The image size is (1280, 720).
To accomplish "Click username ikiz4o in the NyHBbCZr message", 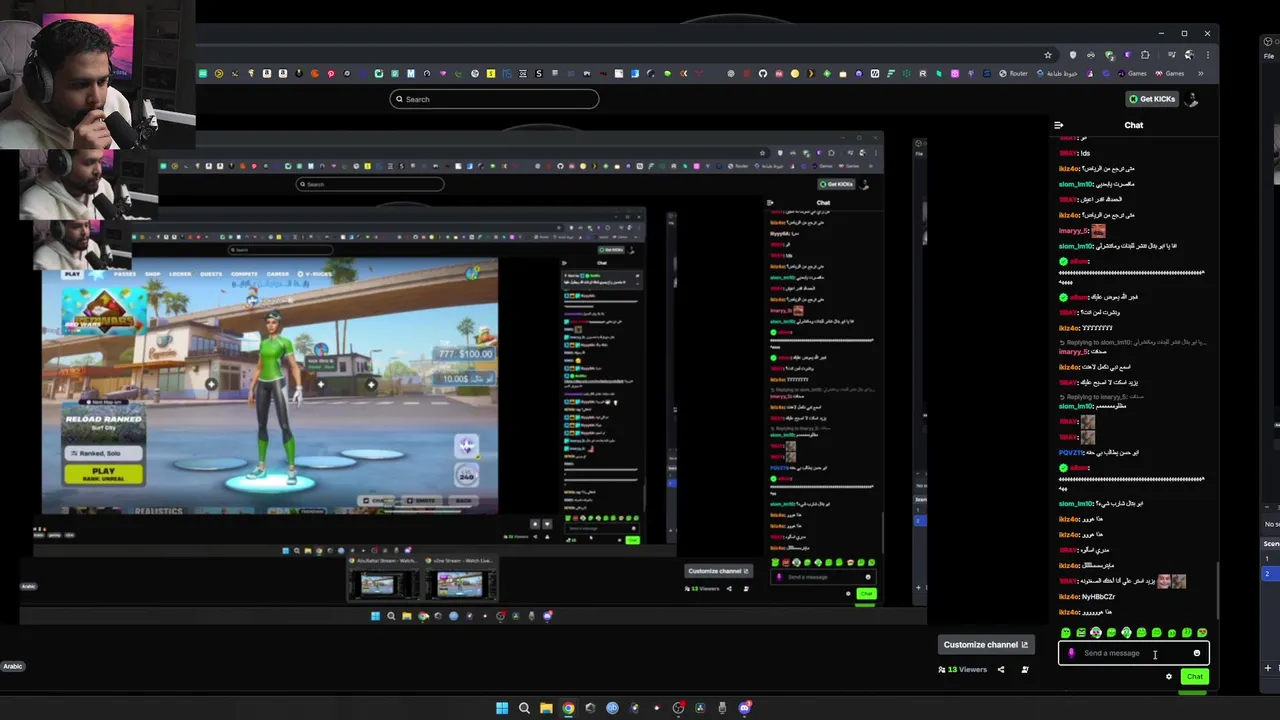I will [x=1068, y=597].
